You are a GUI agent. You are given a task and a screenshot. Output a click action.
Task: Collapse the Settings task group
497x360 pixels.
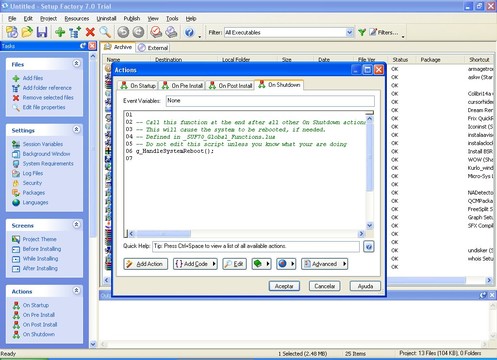coord(76,129)
